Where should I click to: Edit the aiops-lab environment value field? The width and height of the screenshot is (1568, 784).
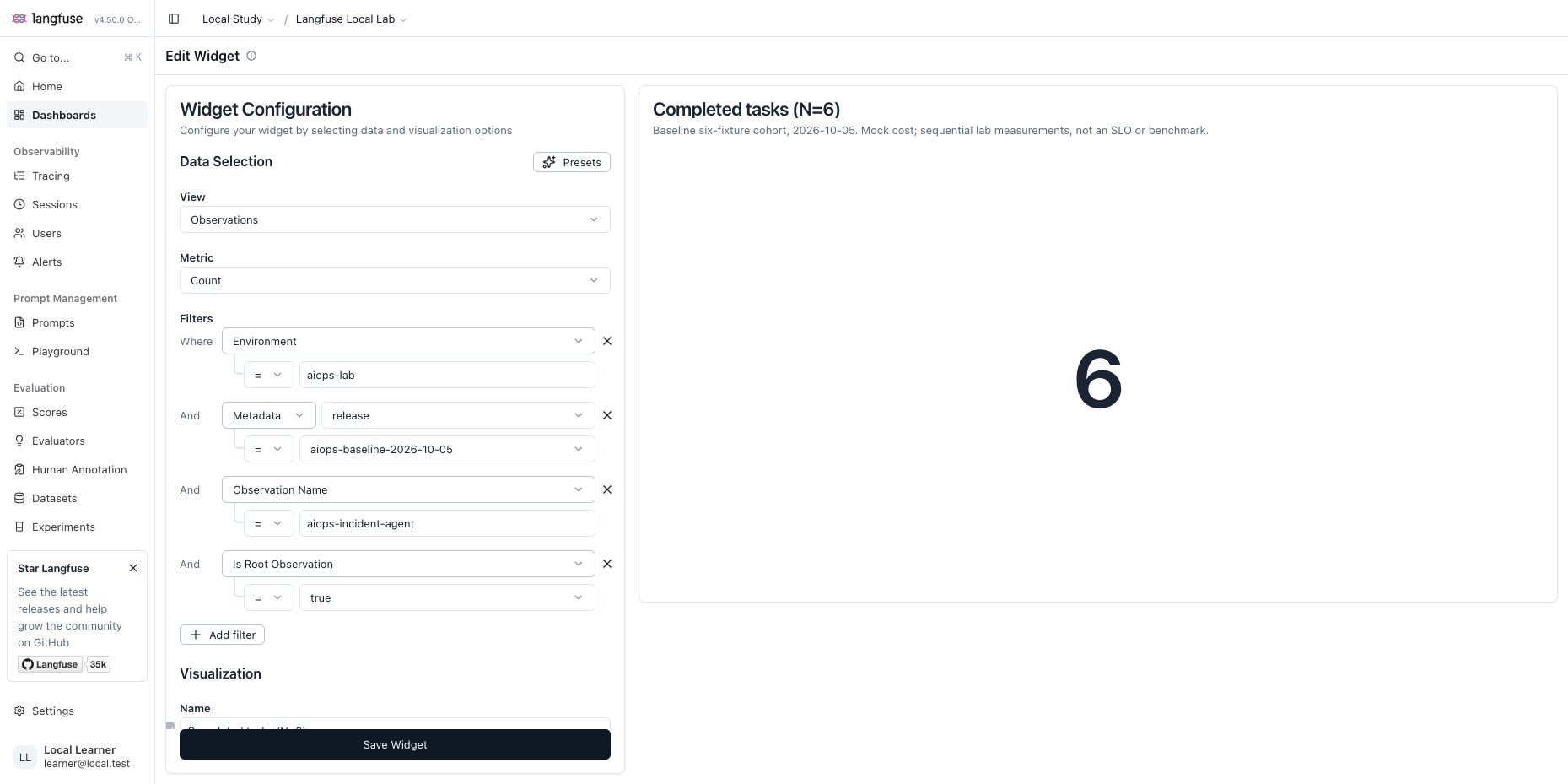[447, 375]
